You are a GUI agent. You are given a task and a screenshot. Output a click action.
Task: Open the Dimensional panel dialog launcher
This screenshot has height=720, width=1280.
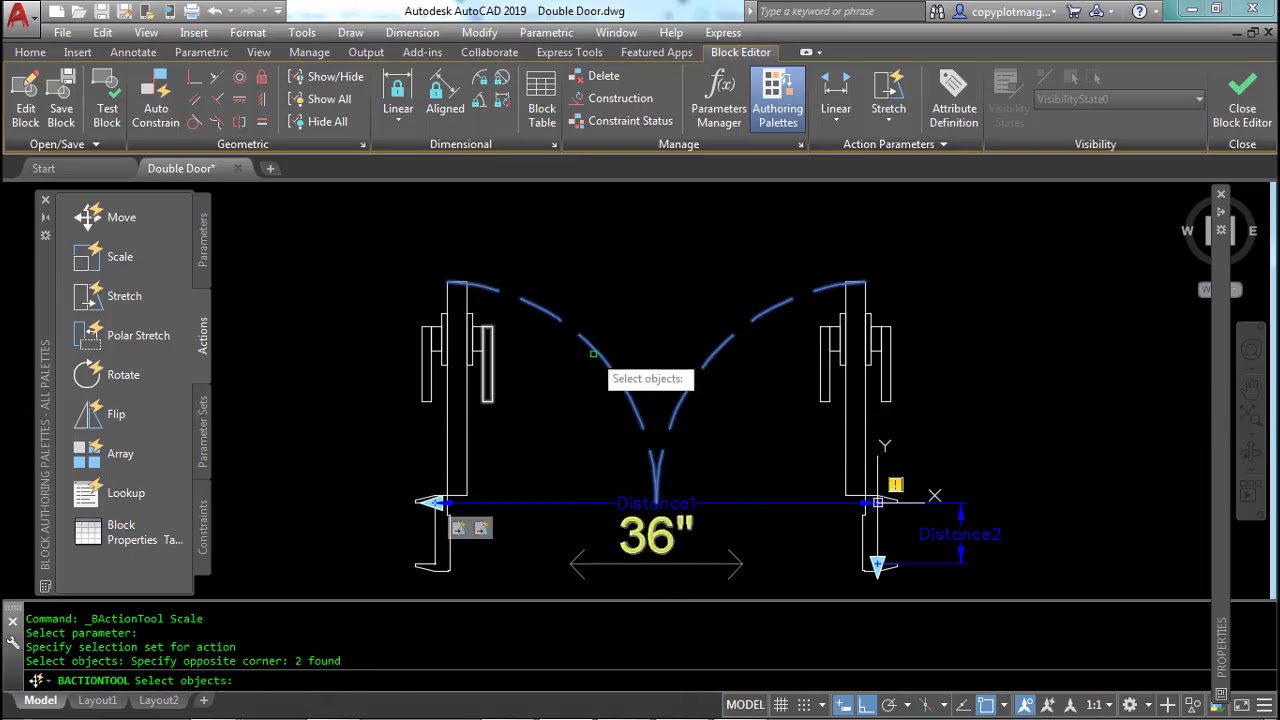(554, 145)
